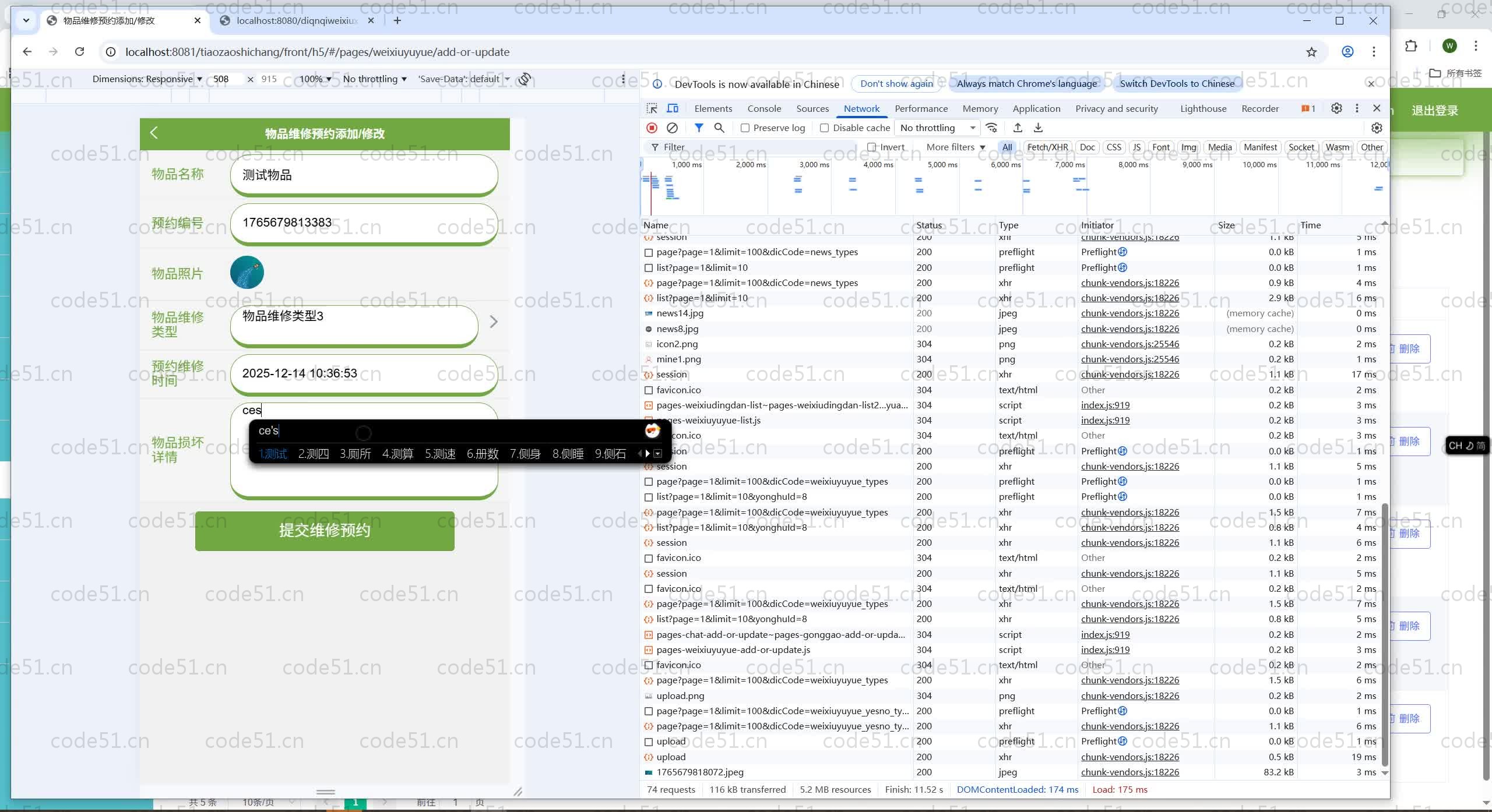
Task: Click the 提交维修预约 submit button
Action: coord(325,531)
